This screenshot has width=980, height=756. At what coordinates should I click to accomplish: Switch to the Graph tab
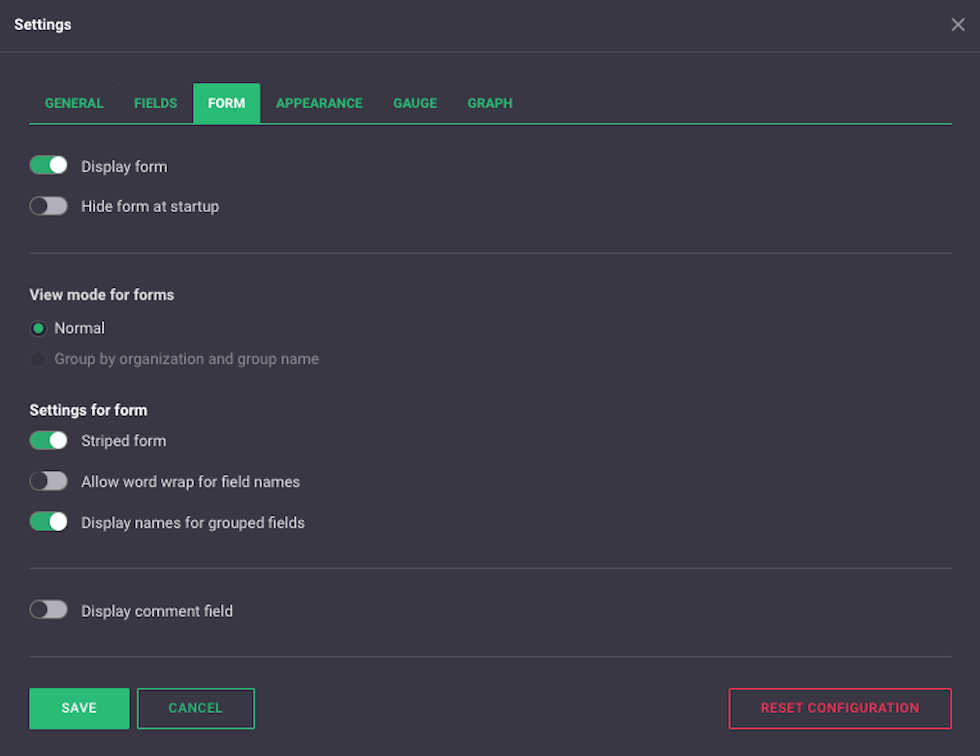490,103
